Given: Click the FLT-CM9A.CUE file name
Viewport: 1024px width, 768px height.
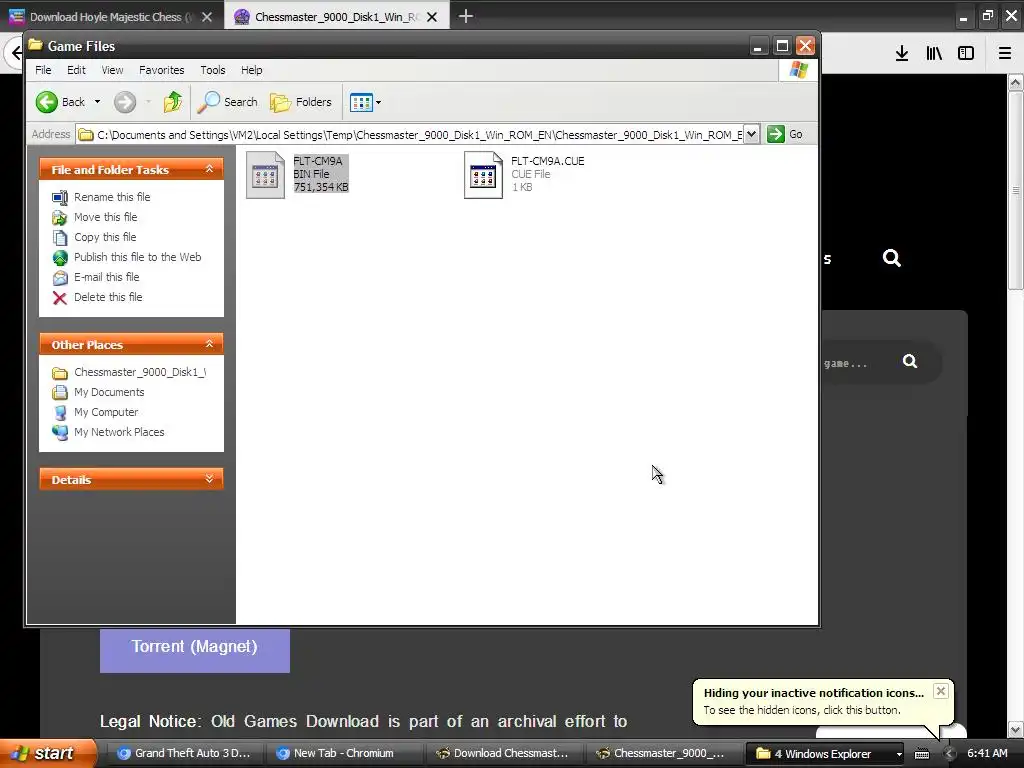Looking at the screenshot, I should tap(547, 161).
